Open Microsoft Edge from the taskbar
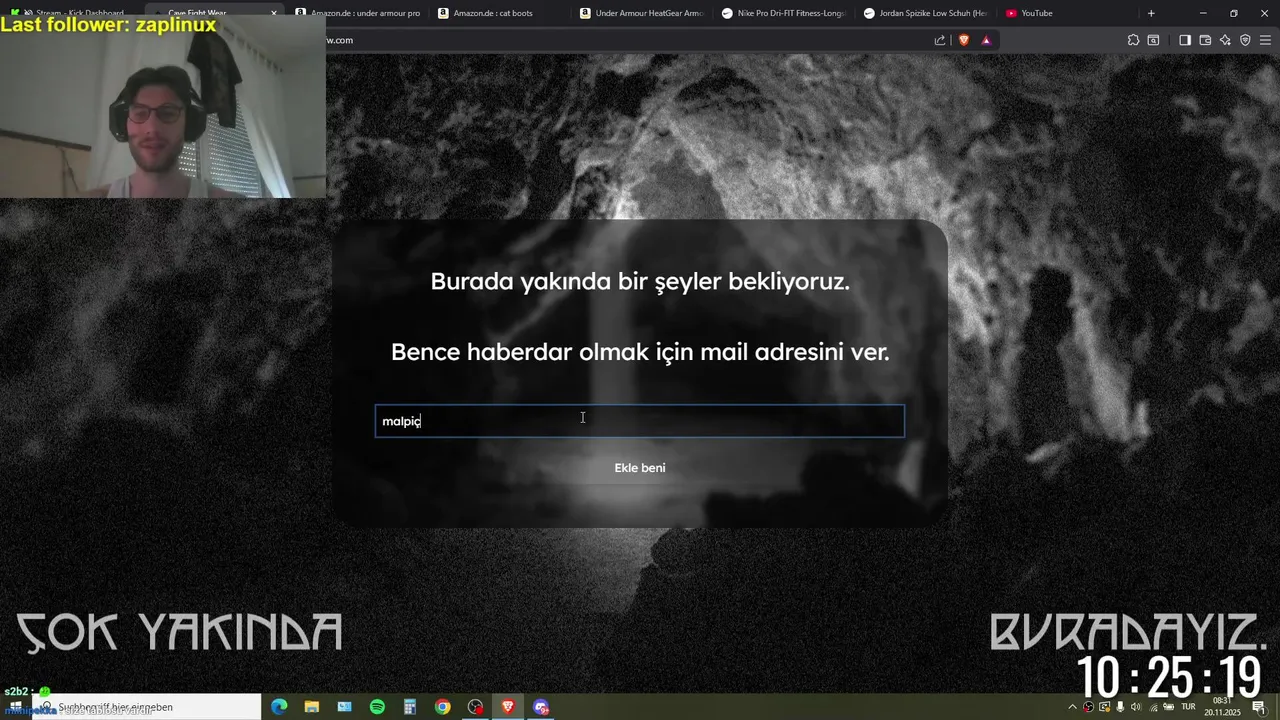The width and height of the screenshot is (1280, 720). (x=279, y=707)
